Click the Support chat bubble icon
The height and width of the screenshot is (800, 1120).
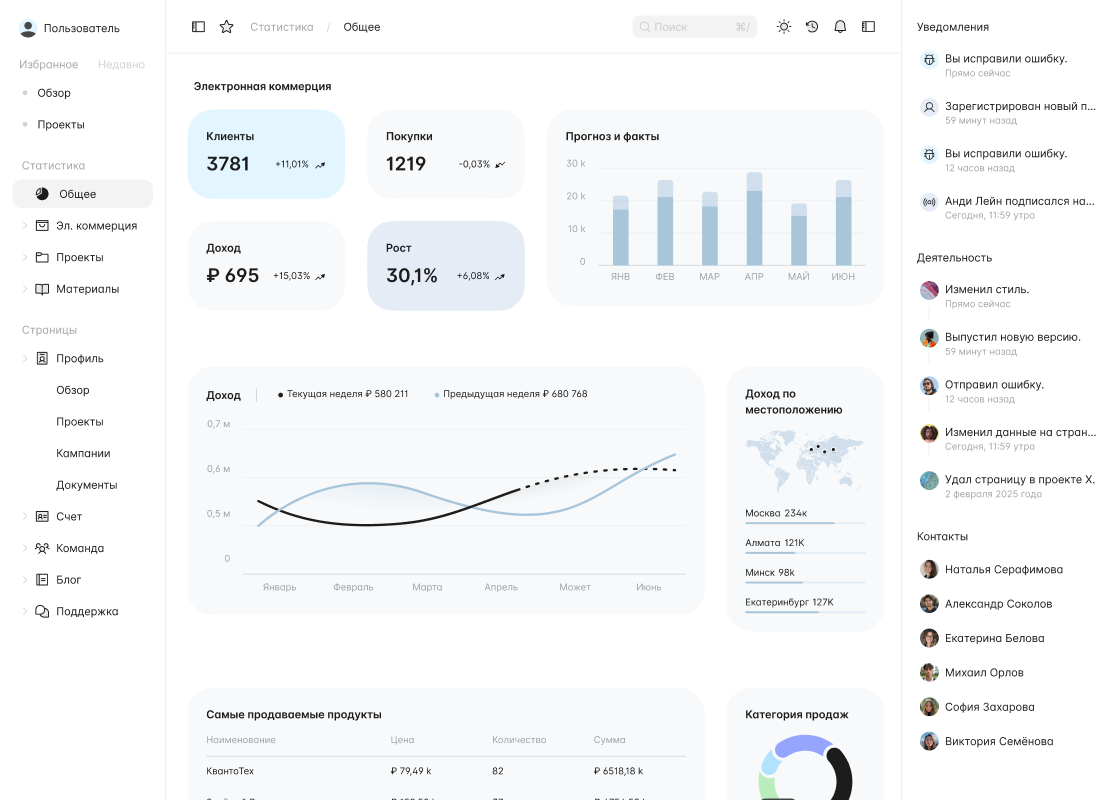pyautogui.click(x=42, y=611)
